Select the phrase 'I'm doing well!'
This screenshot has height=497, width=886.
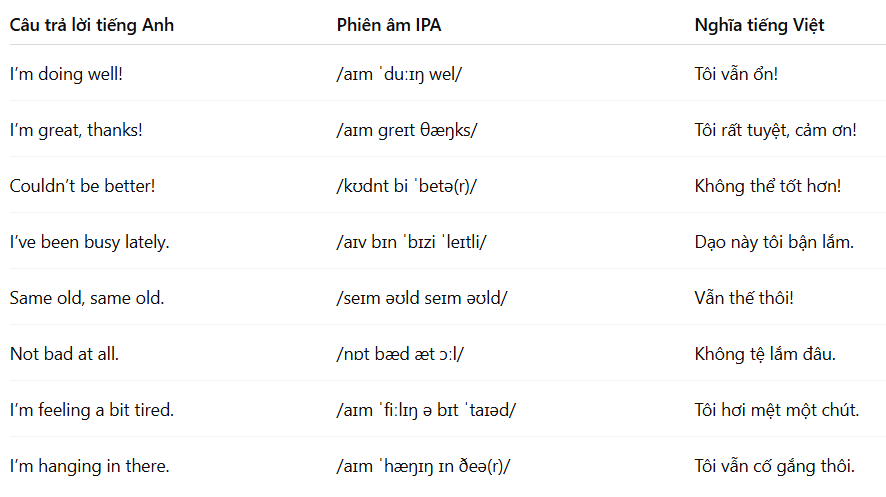tap(66, 74)
